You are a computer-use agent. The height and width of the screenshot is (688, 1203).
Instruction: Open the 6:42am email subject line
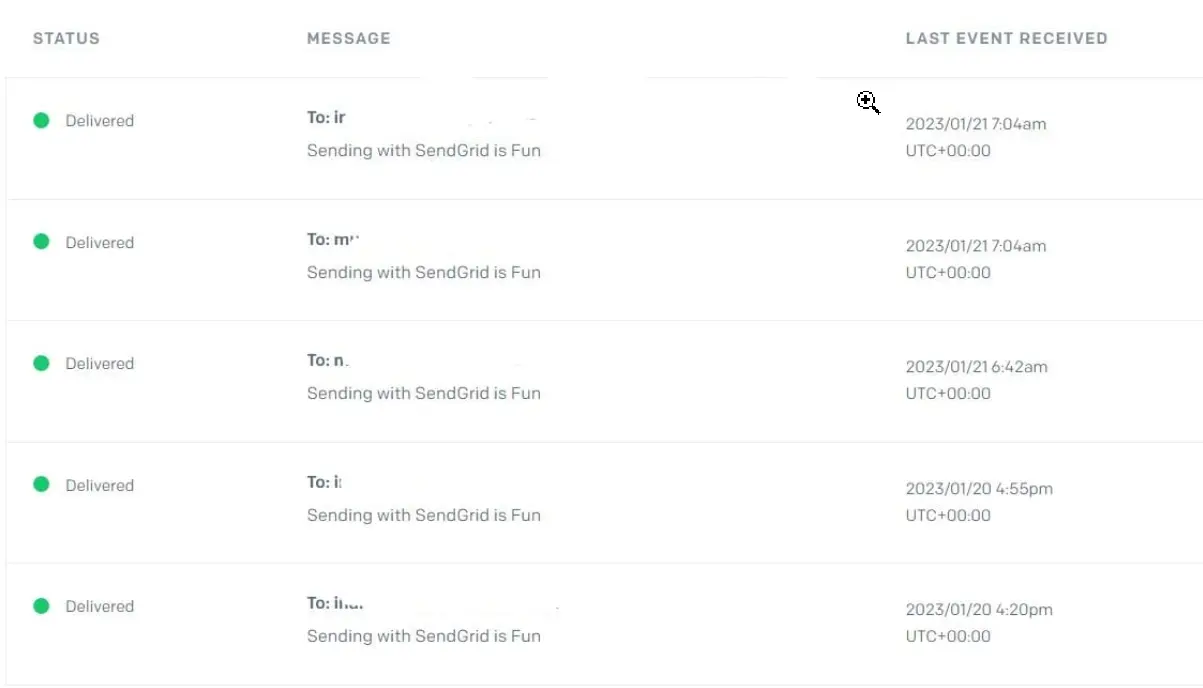(423, 393)
